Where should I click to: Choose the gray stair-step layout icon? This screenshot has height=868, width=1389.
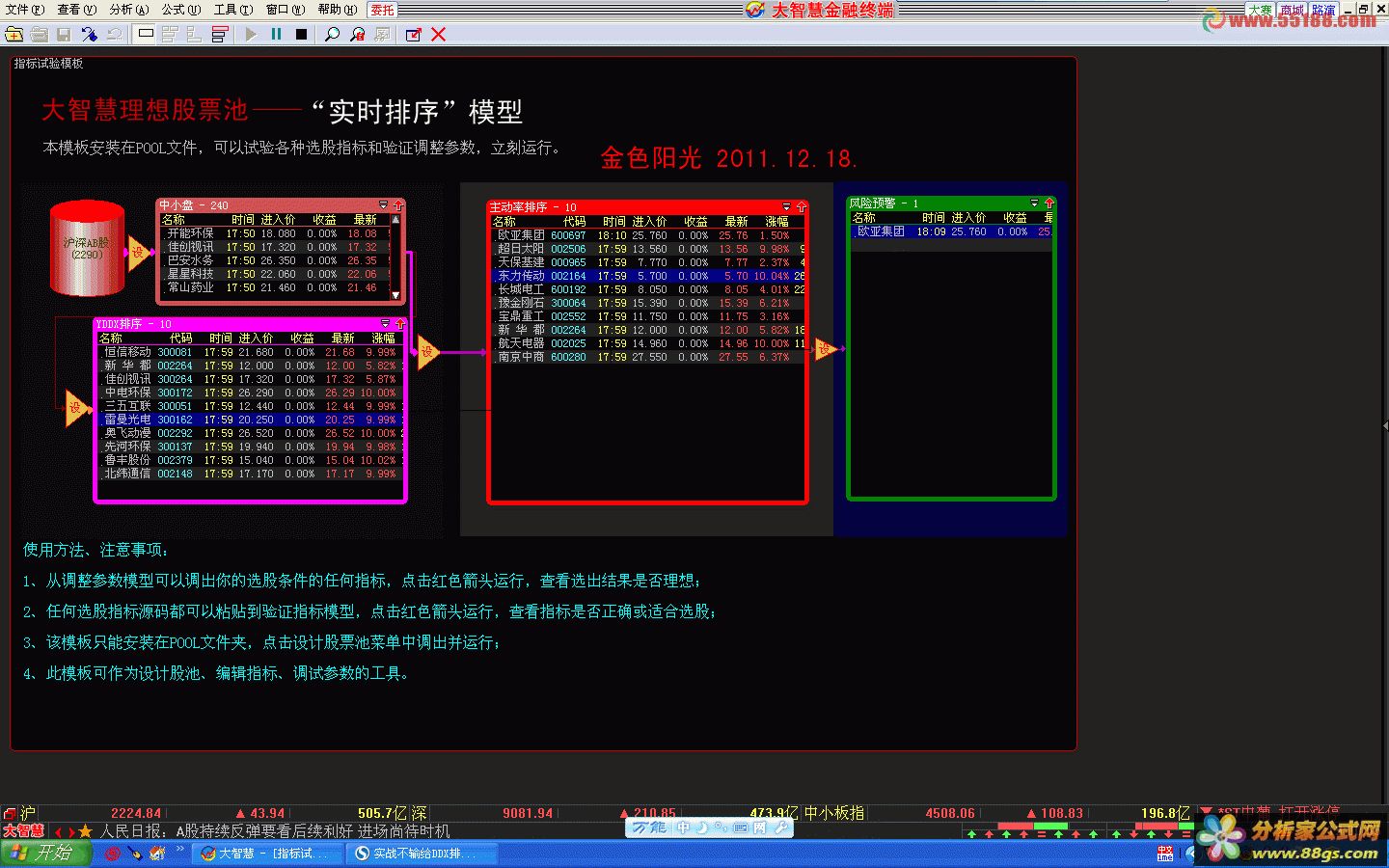pos(195,35)
